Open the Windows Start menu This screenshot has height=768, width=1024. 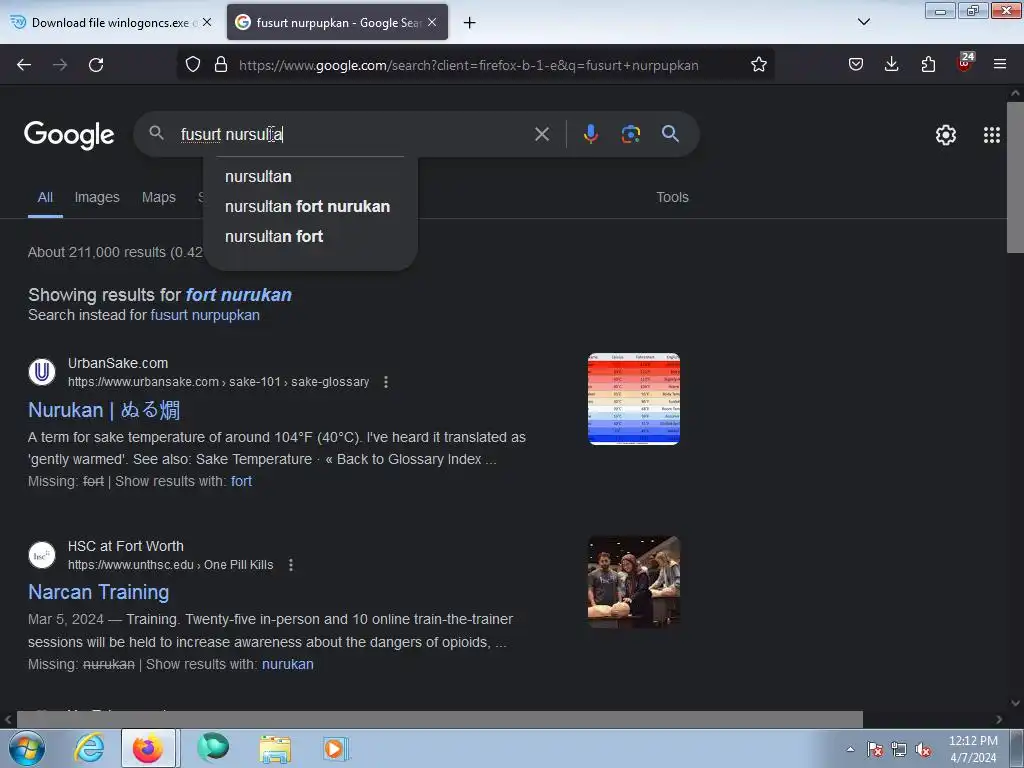[27, 748]
